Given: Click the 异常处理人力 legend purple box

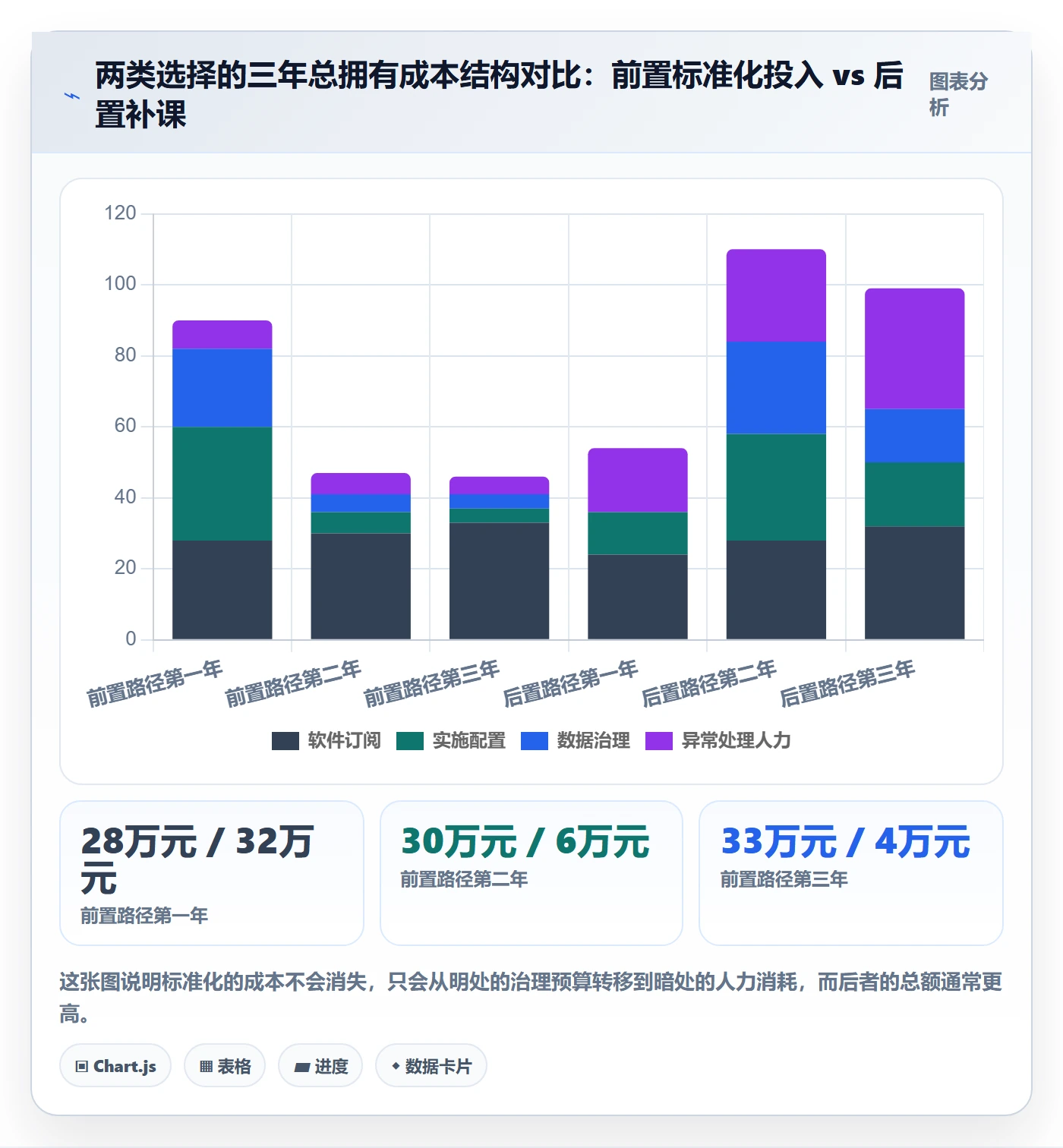Looking at the screenshot, I should 659,741.
